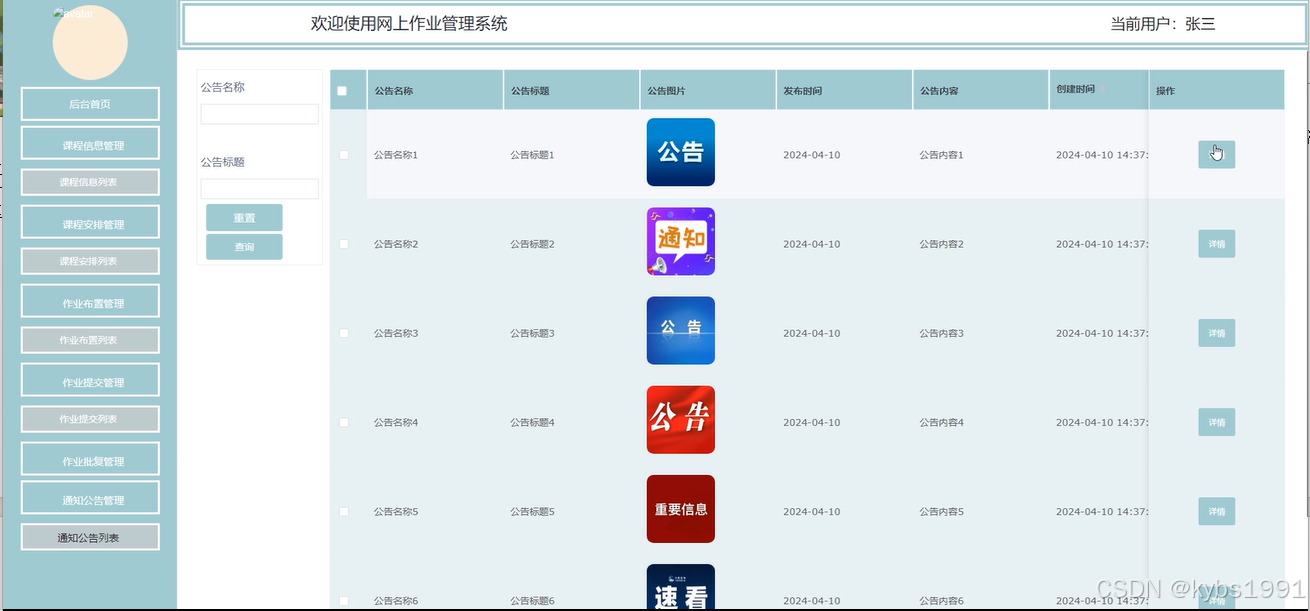Click the 创建时间 column header
Screen dimensions: 1310x611
click(1099, 90)
